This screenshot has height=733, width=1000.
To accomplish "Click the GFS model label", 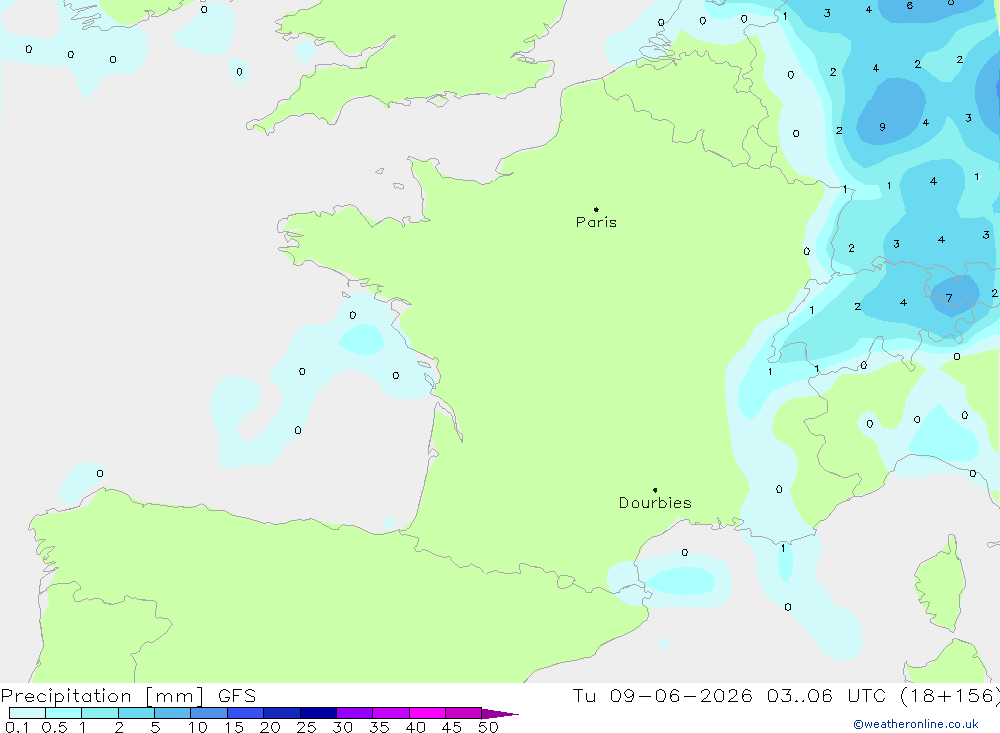I will (x=237, y=696).
